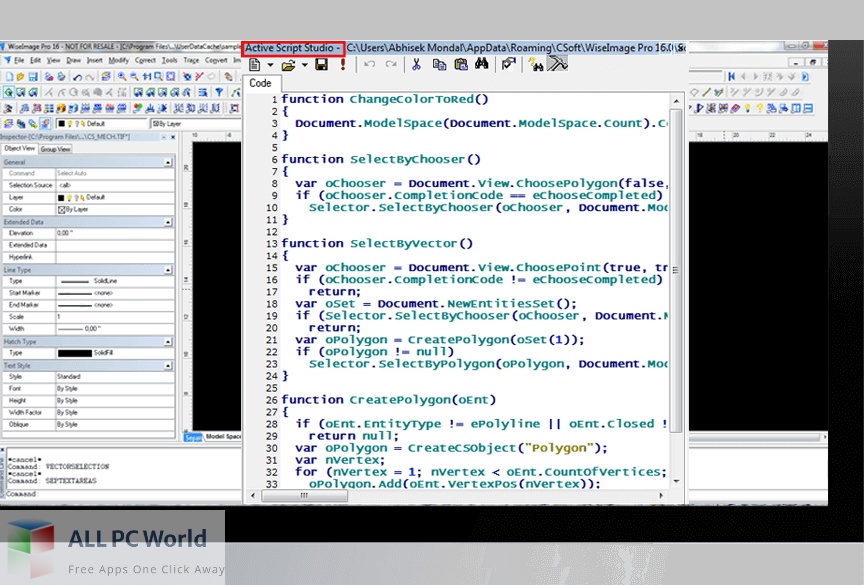Open the Edit menu in WiseImage

(35, 60)
